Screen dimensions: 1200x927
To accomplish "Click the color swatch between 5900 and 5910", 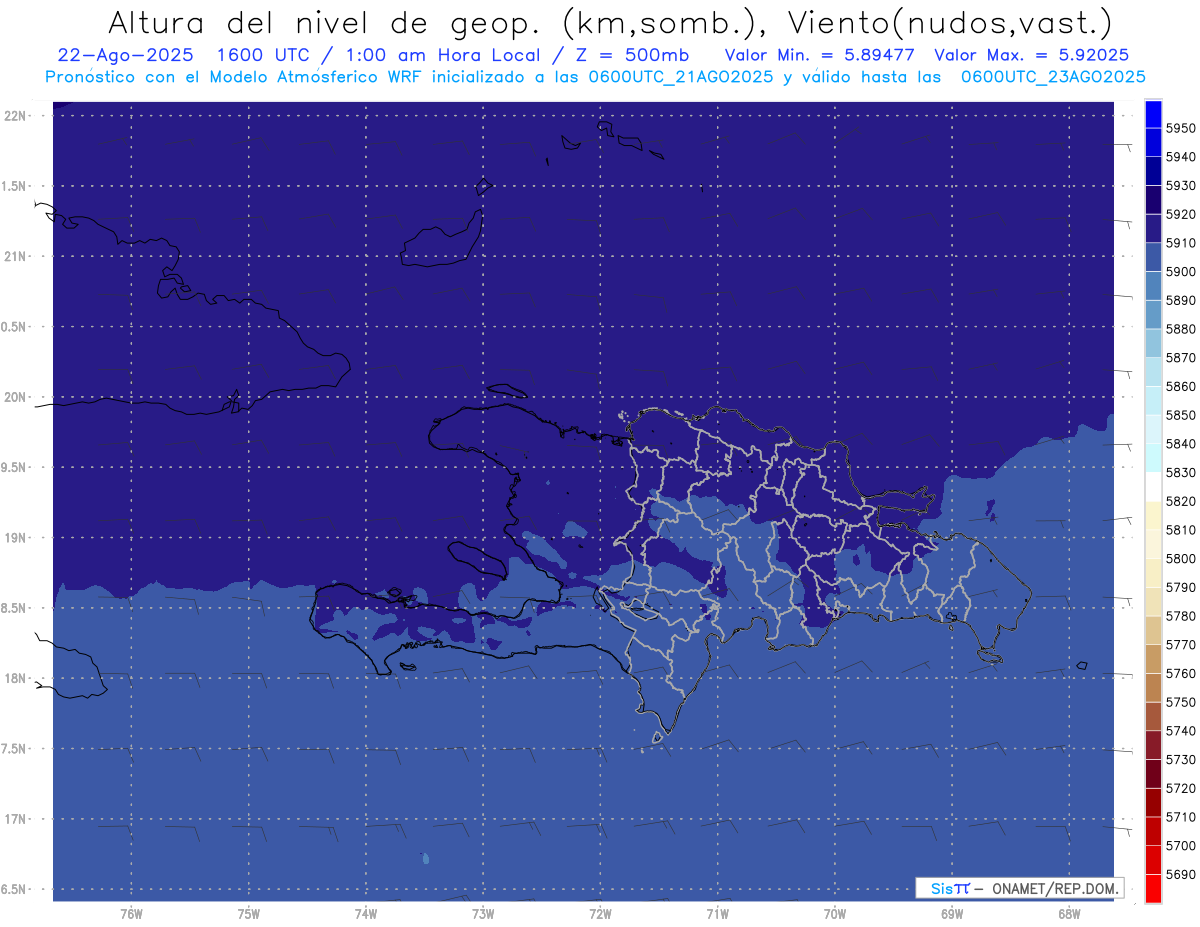I will pyautogui.click(x=1153, y=257).
